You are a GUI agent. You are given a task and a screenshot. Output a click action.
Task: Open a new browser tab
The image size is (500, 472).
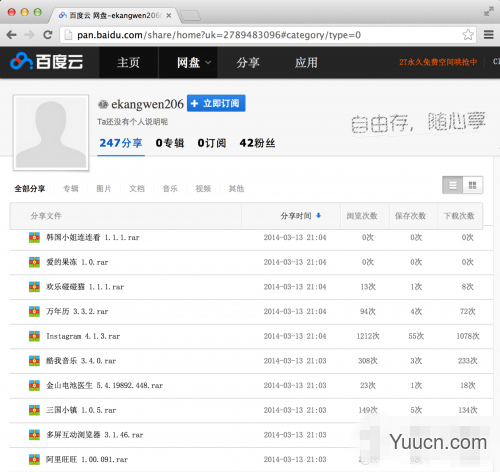190,15
